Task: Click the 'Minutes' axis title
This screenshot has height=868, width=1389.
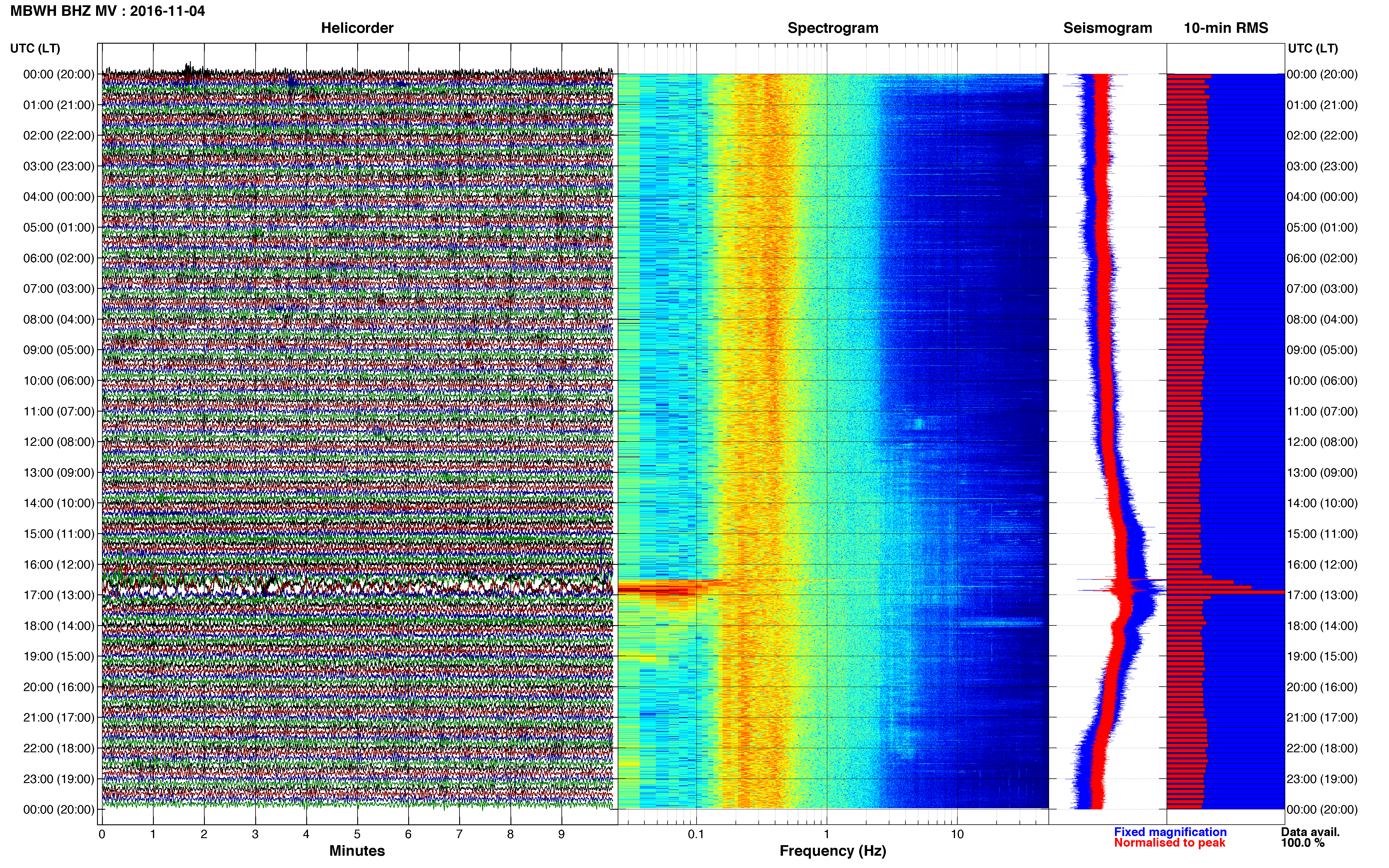Action: tap(357, 851)
